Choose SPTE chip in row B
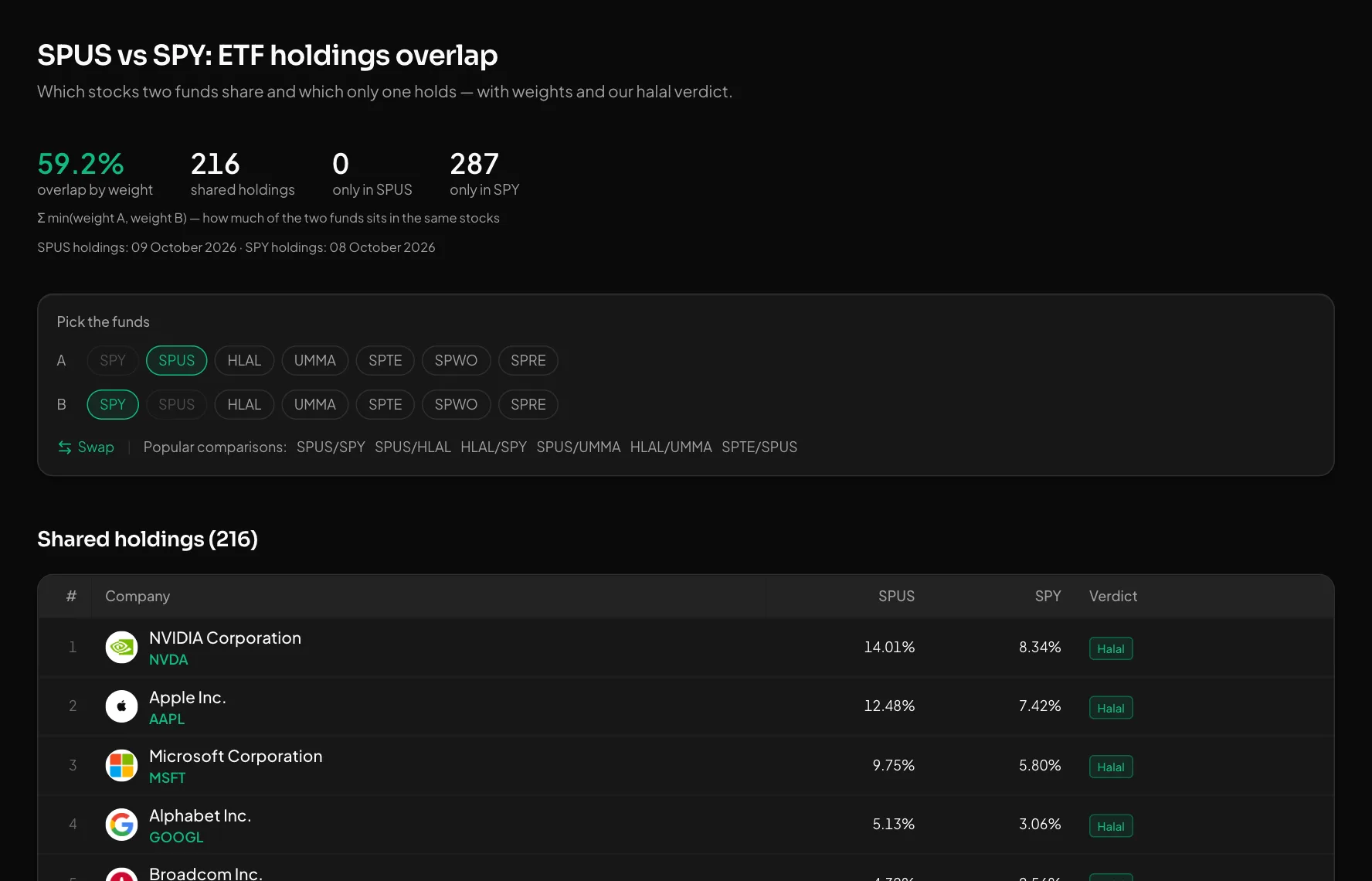Image resolution: width=1372 pixels, height=881 pixels. tap(385, 404)
